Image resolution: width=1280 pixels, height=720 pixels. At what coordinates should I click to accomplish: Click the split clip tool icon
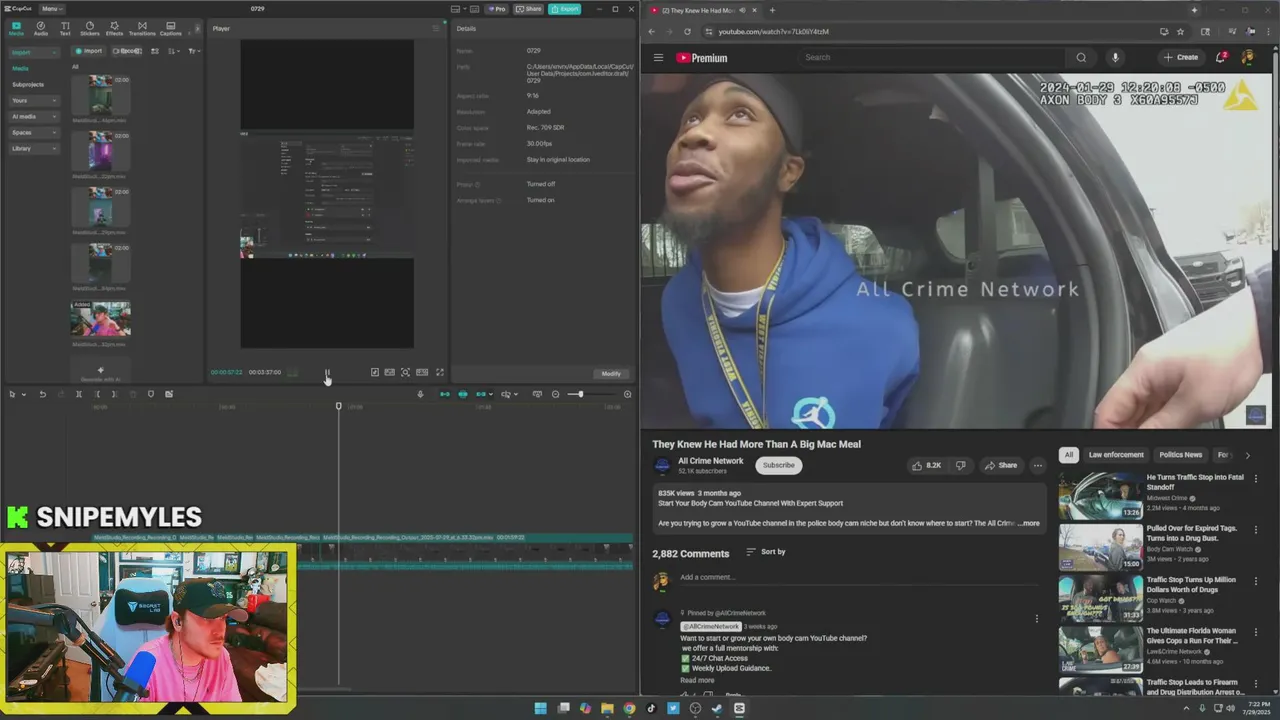(x=78, y=394)
